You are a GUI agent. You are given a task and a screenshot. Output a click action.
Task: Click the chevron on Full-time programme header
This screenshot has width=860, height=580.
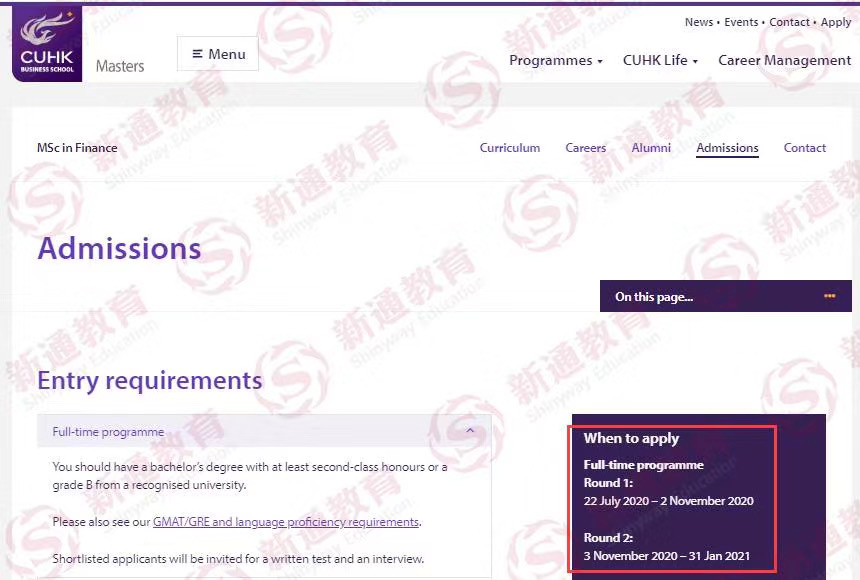point(470,431)
